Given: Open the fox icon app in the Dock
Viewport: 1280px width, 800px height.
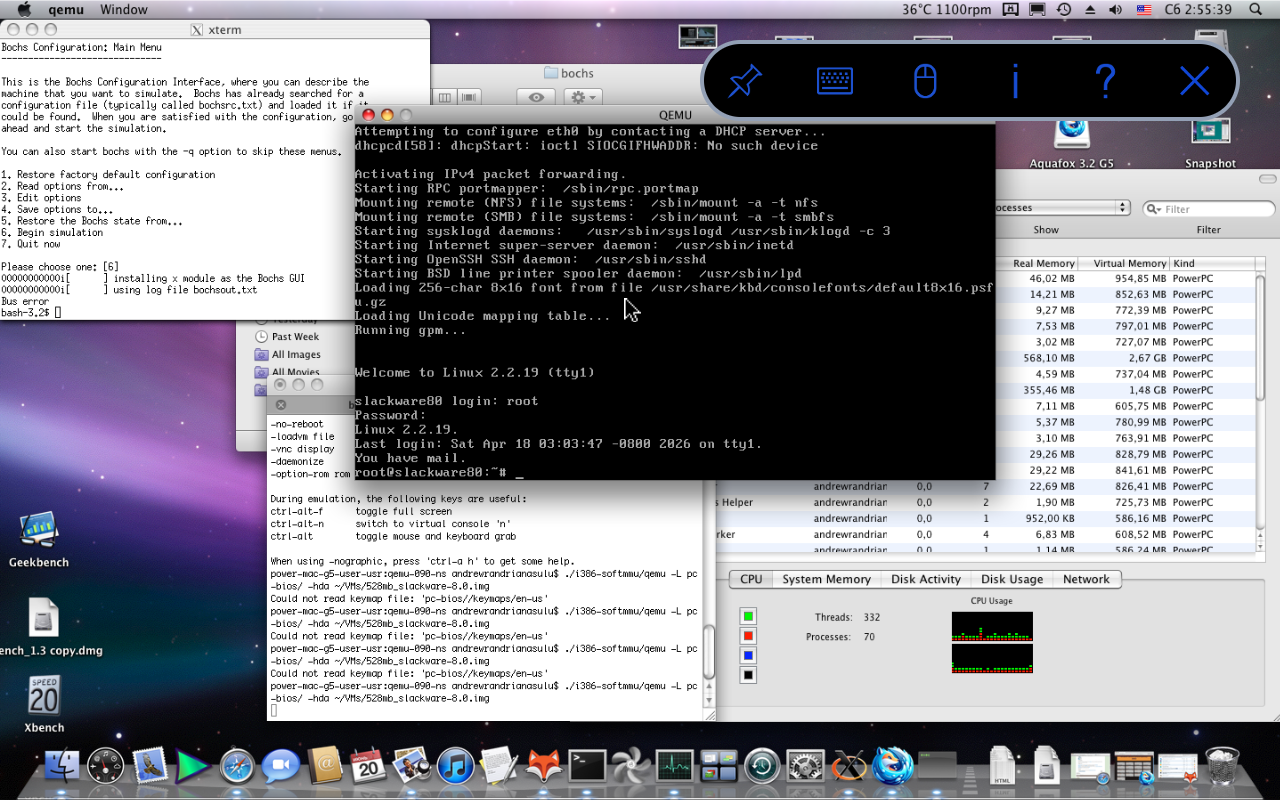Looking at the screenshot, I should pos(543,766).
